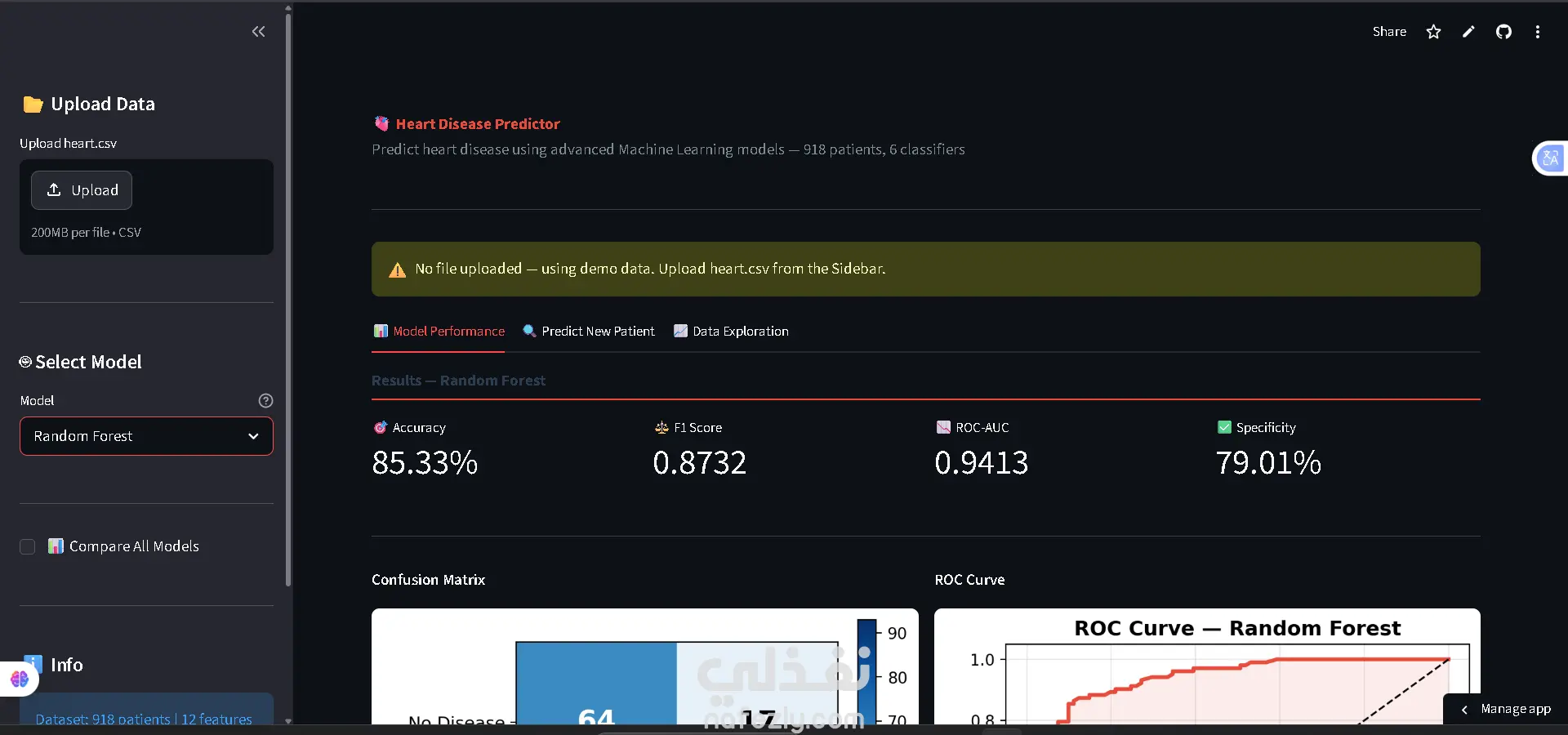Expand Manage app panel chevron
The width and height of the screenshot is (1568, 735).
click(1464, 710)
